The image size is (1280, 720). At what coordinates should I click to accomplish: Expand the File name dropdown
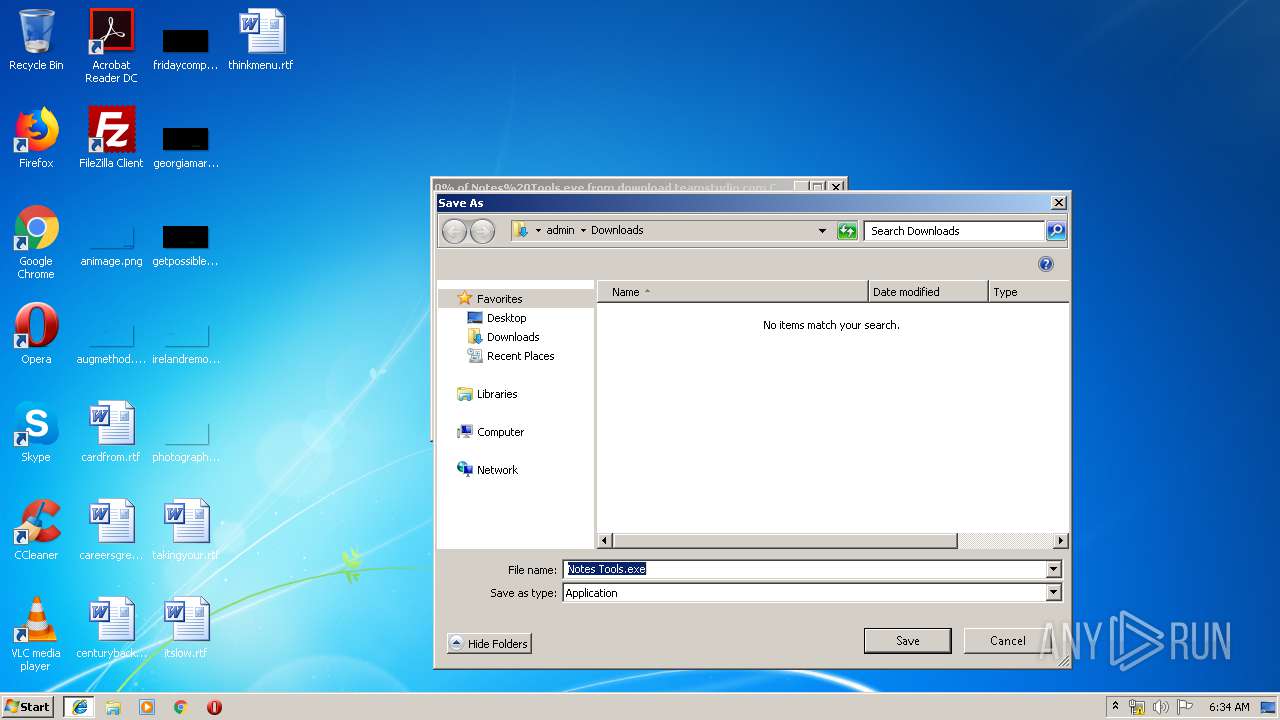(1053, 570)
